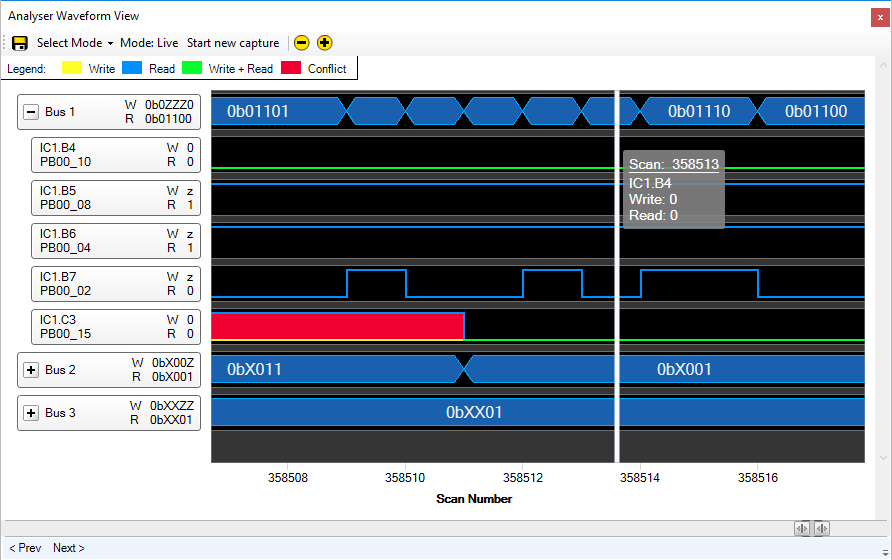Zoom in with the yellow plus icon
This screenshot has width=892, height=560.
coord(324,43)
